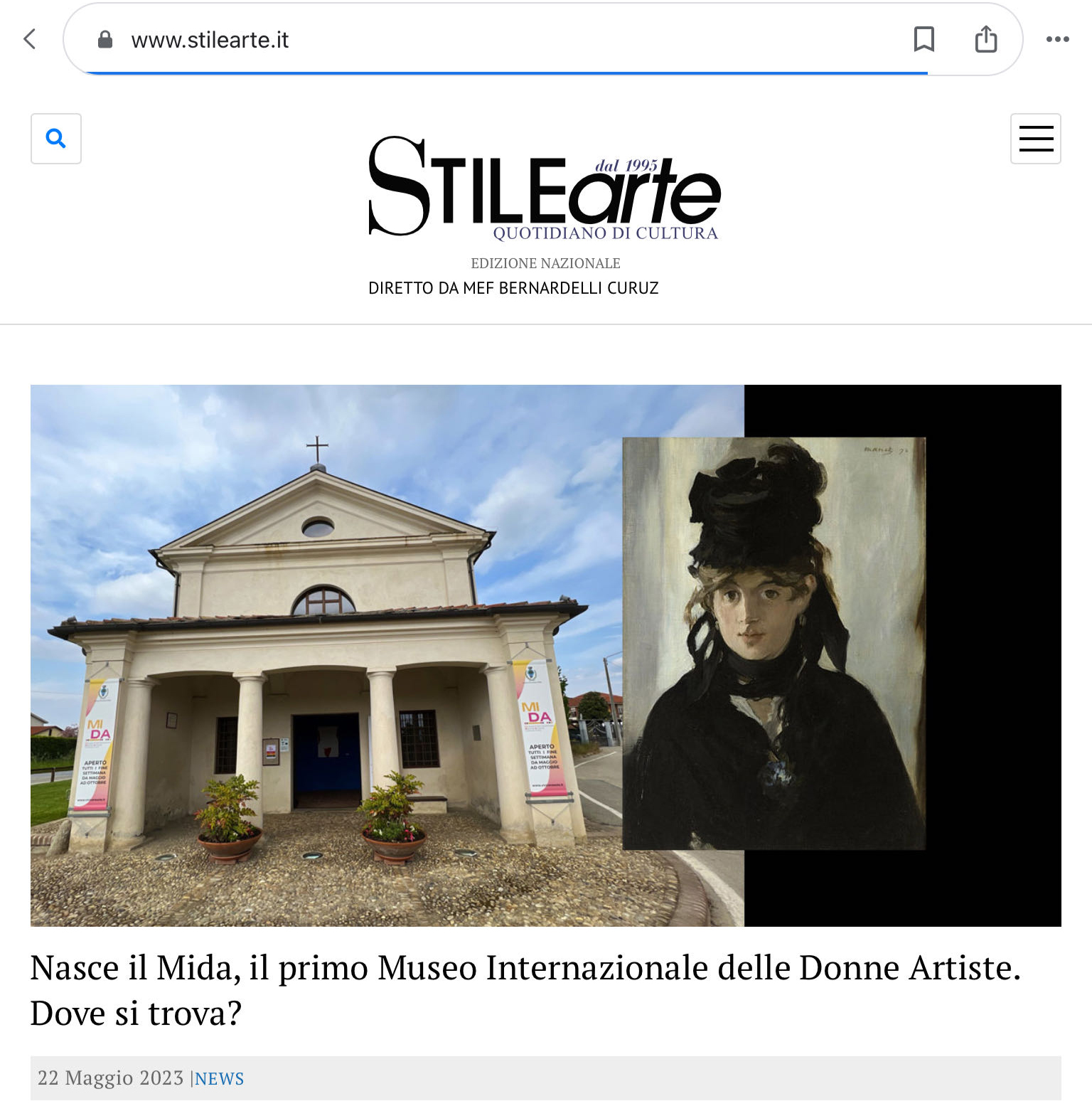Image resolution: width=1092 pixels, height=1106 pixels.
Task: Click Diretto da Mef Bernardelli Curuz text
Action: click(x=513, y=288)
